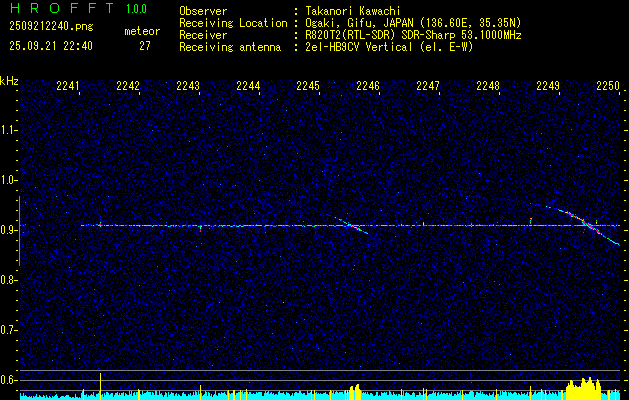Jump to the 2243 time marker

click(188, 87)
